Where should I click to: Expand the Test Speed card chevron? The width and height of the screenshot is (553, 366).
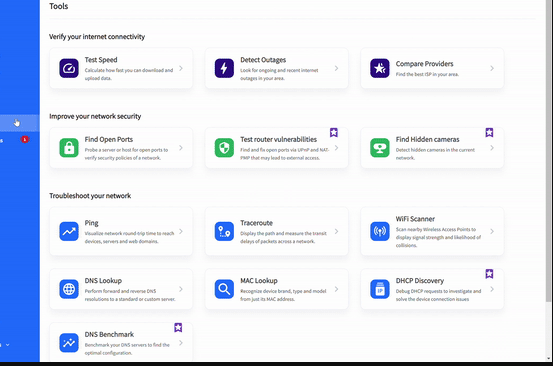pyautogui.click(x=181, y=68)
